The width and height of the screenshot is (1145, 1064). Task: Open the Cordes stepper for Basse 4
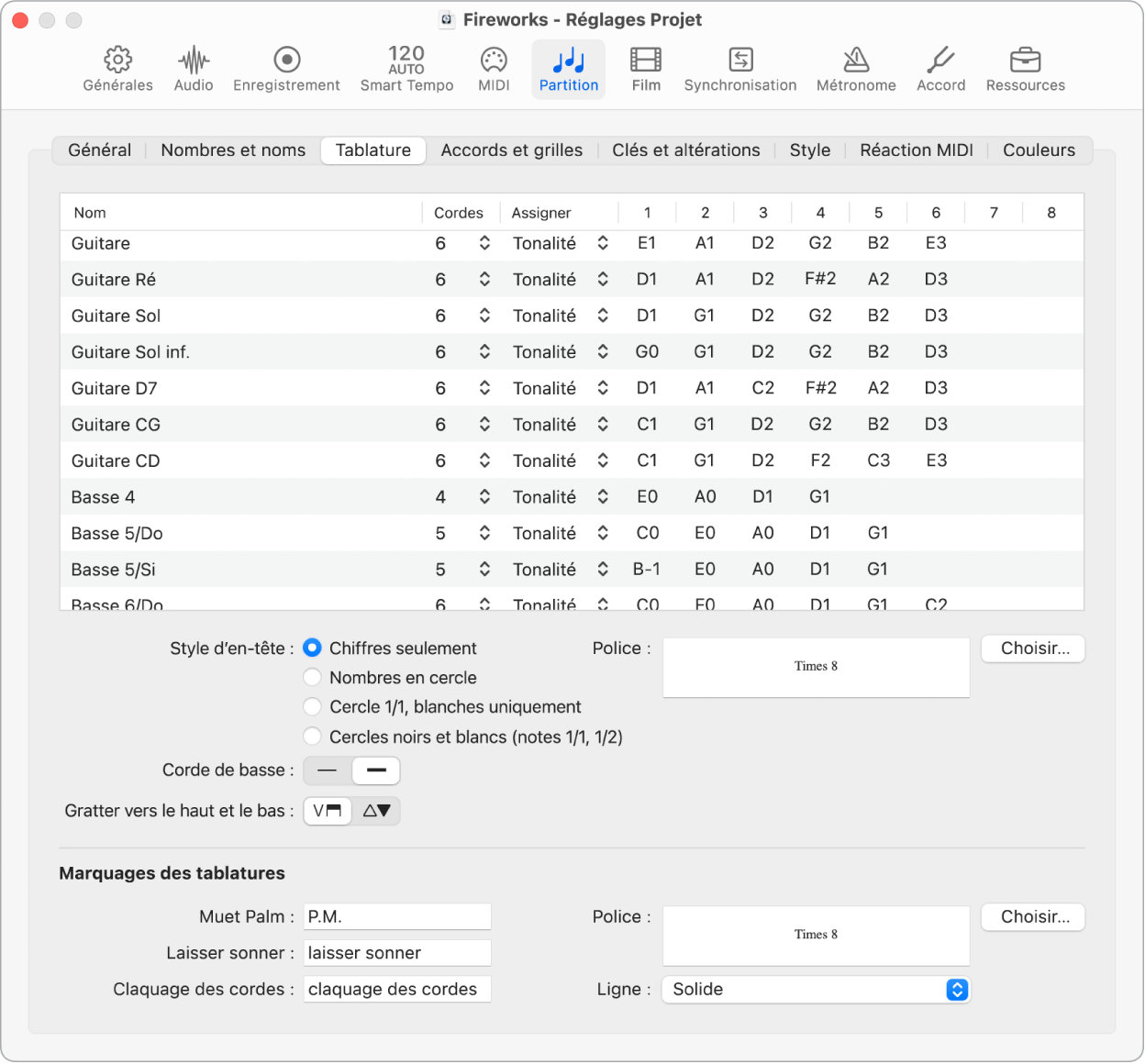[x=484, y=496]
